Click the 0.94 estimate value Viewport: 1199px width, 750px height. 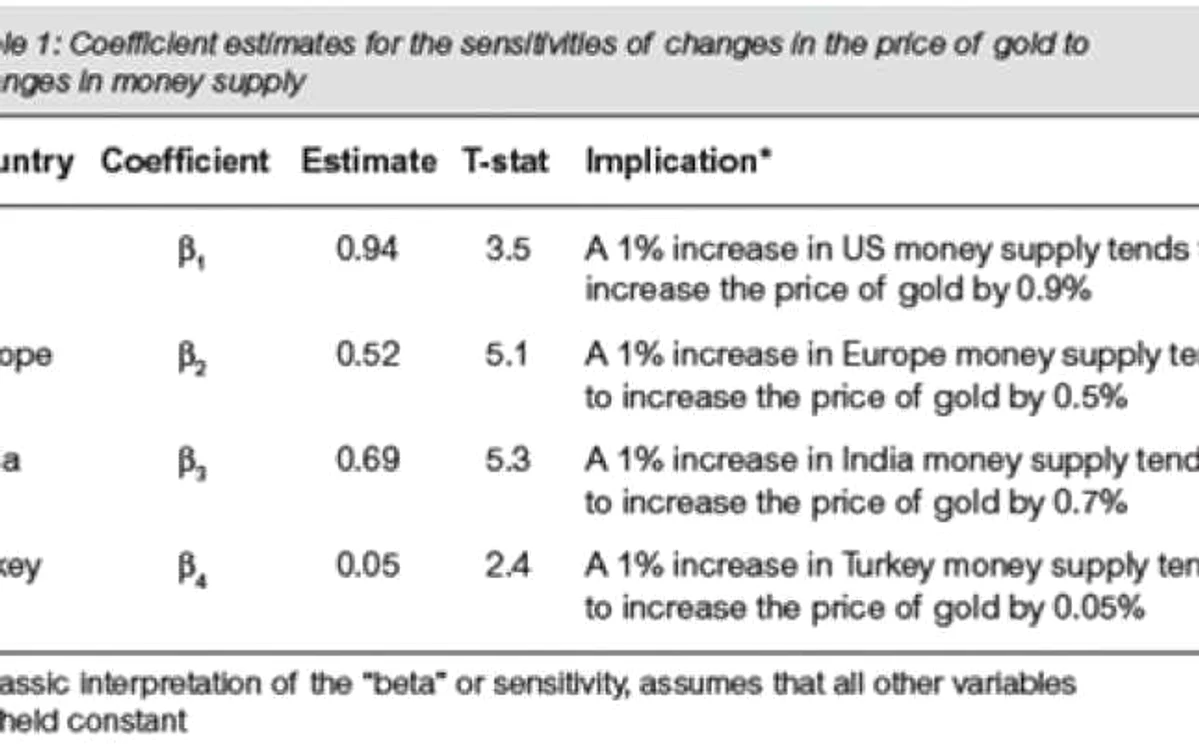point(367,249)
